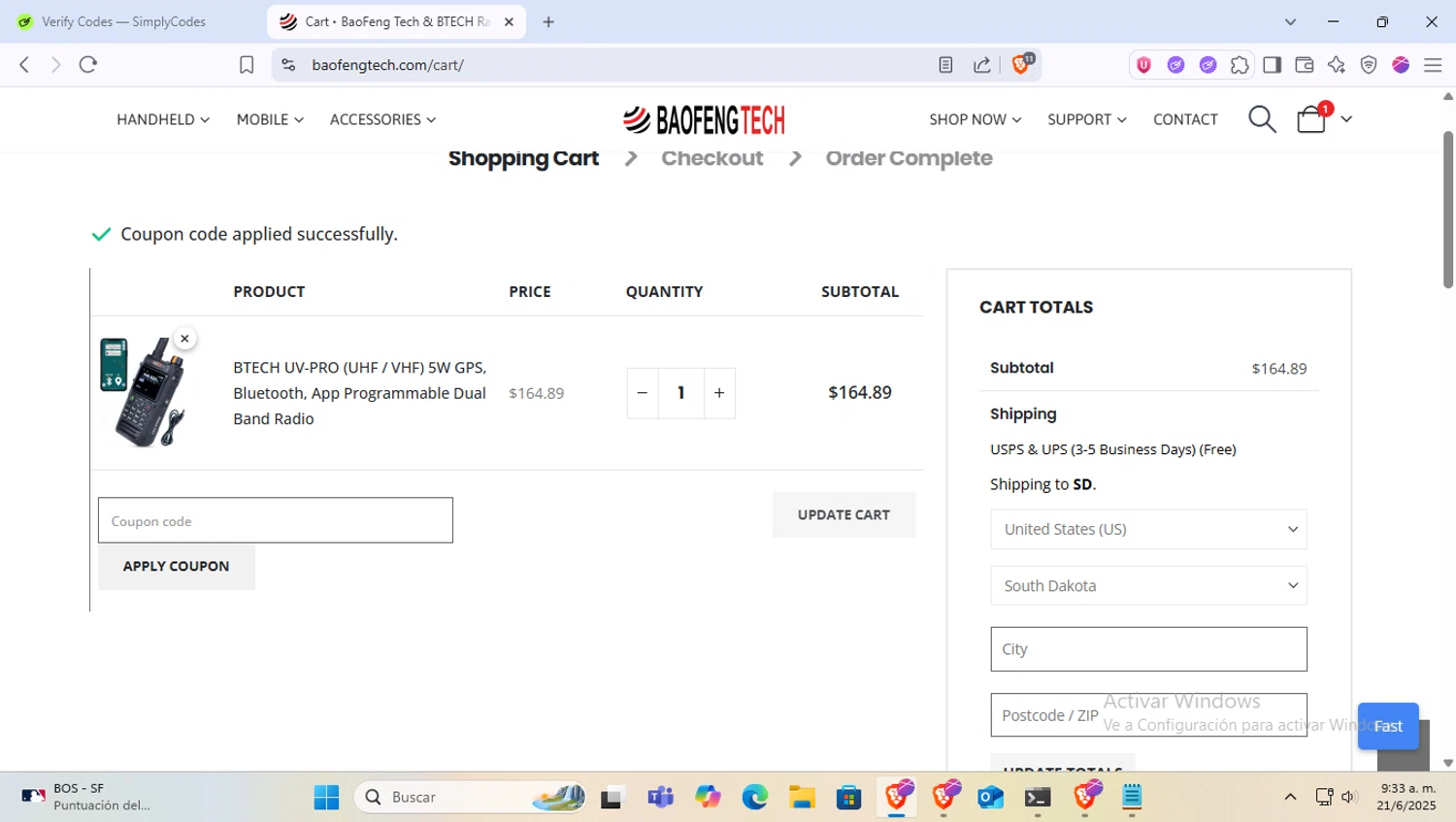Go to Checkout step
The height and width of the screenshot is (822, 1456).
click(x=711, y=158)
